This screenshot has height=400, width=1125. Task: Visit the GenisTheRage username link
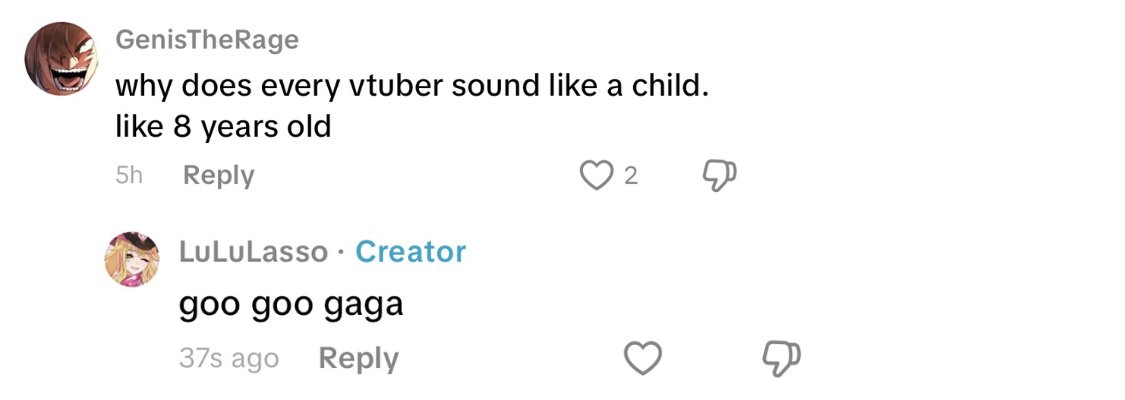[x=207, y=39]
